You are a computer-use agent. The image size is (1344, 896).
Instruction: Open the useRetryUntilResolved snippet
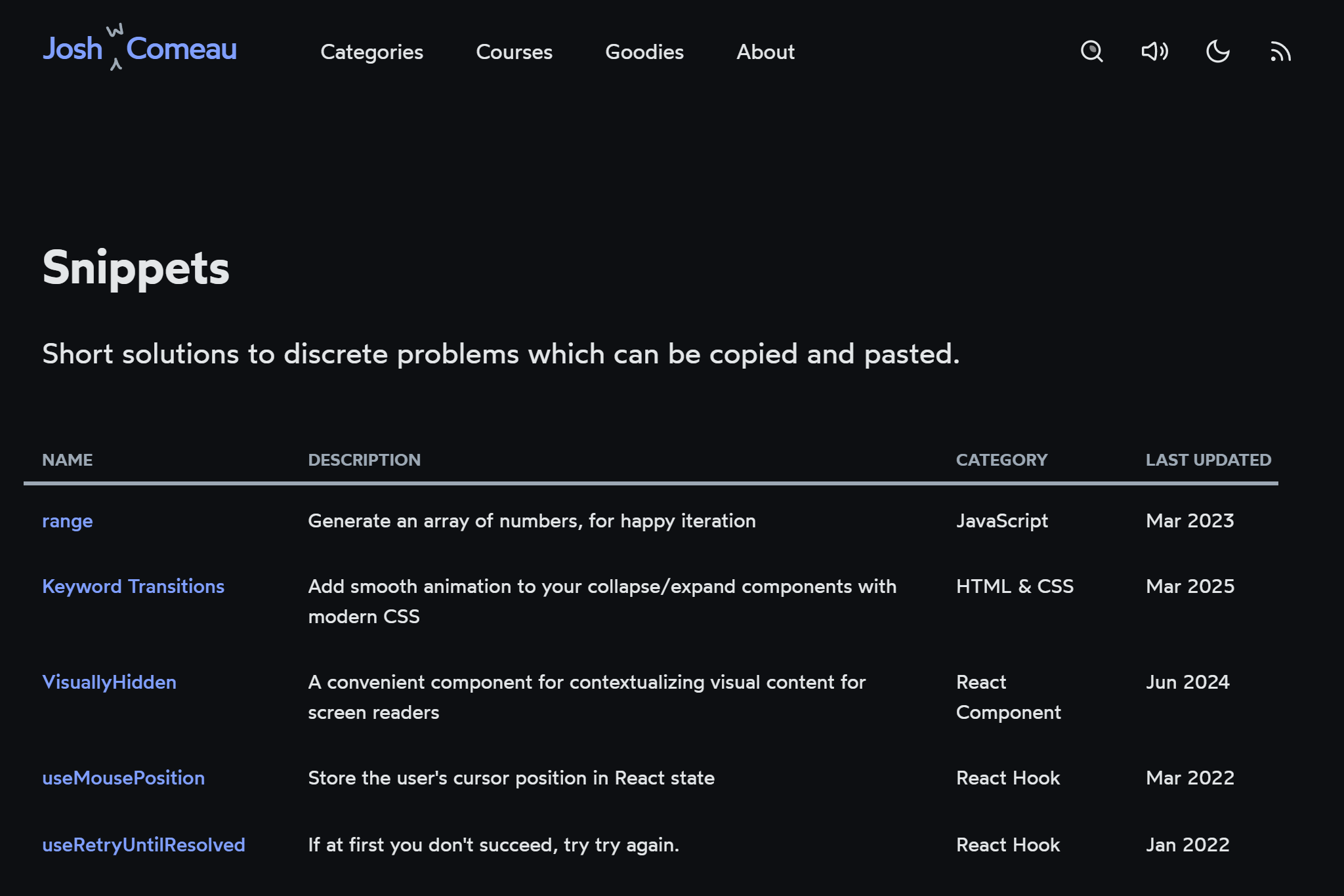[x=143, y=845]
